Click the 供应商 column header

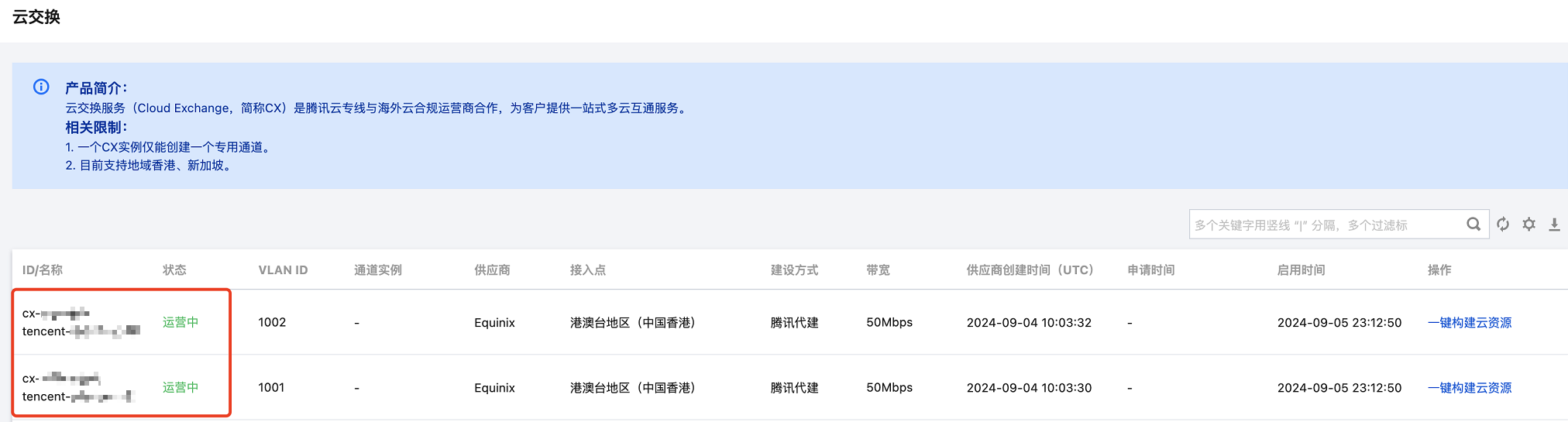point(492,270)
